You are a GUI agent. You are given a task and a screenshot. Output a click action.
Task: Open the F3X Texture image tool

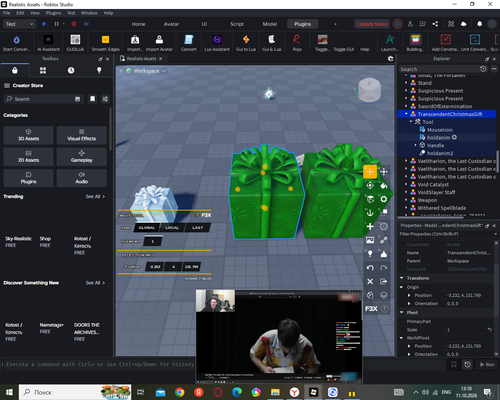[370, 240]
